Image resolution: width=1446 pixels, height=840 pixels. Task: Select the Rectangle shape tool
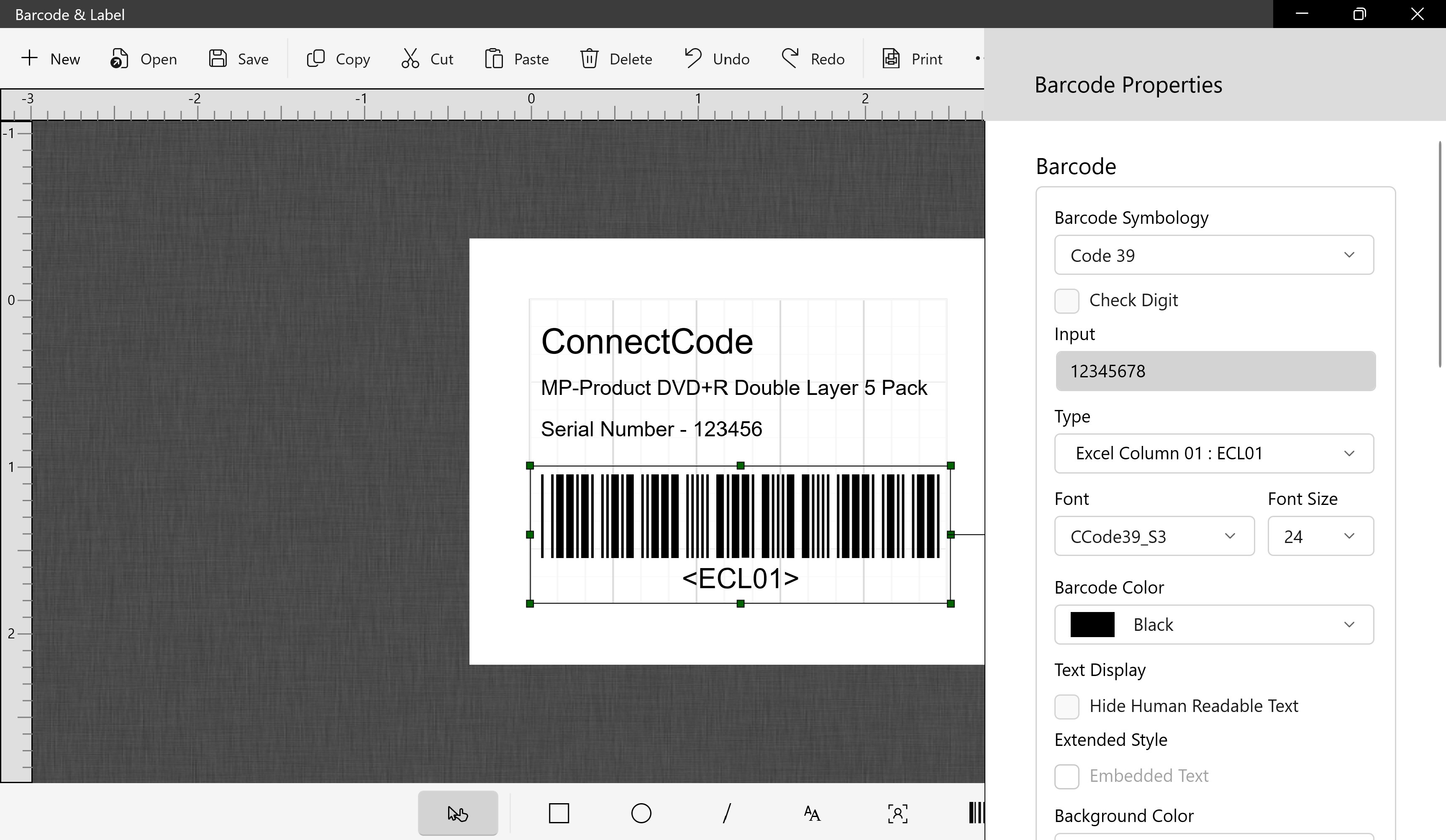point(558,813)
